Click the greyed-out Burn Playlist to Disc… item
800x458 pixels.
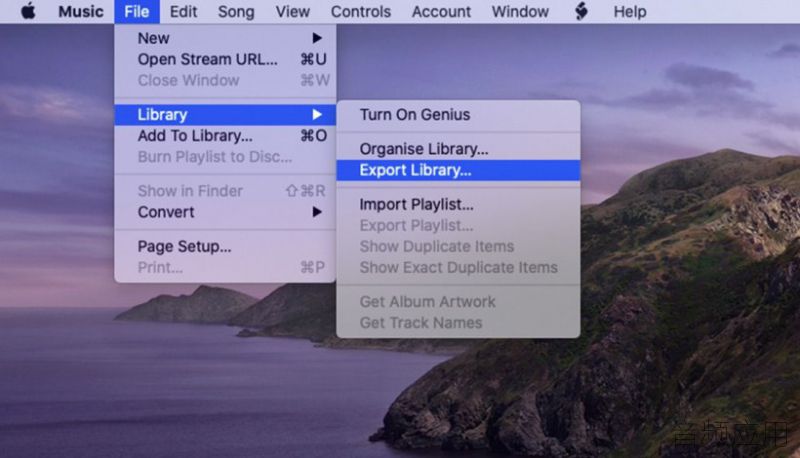(225, 157)
